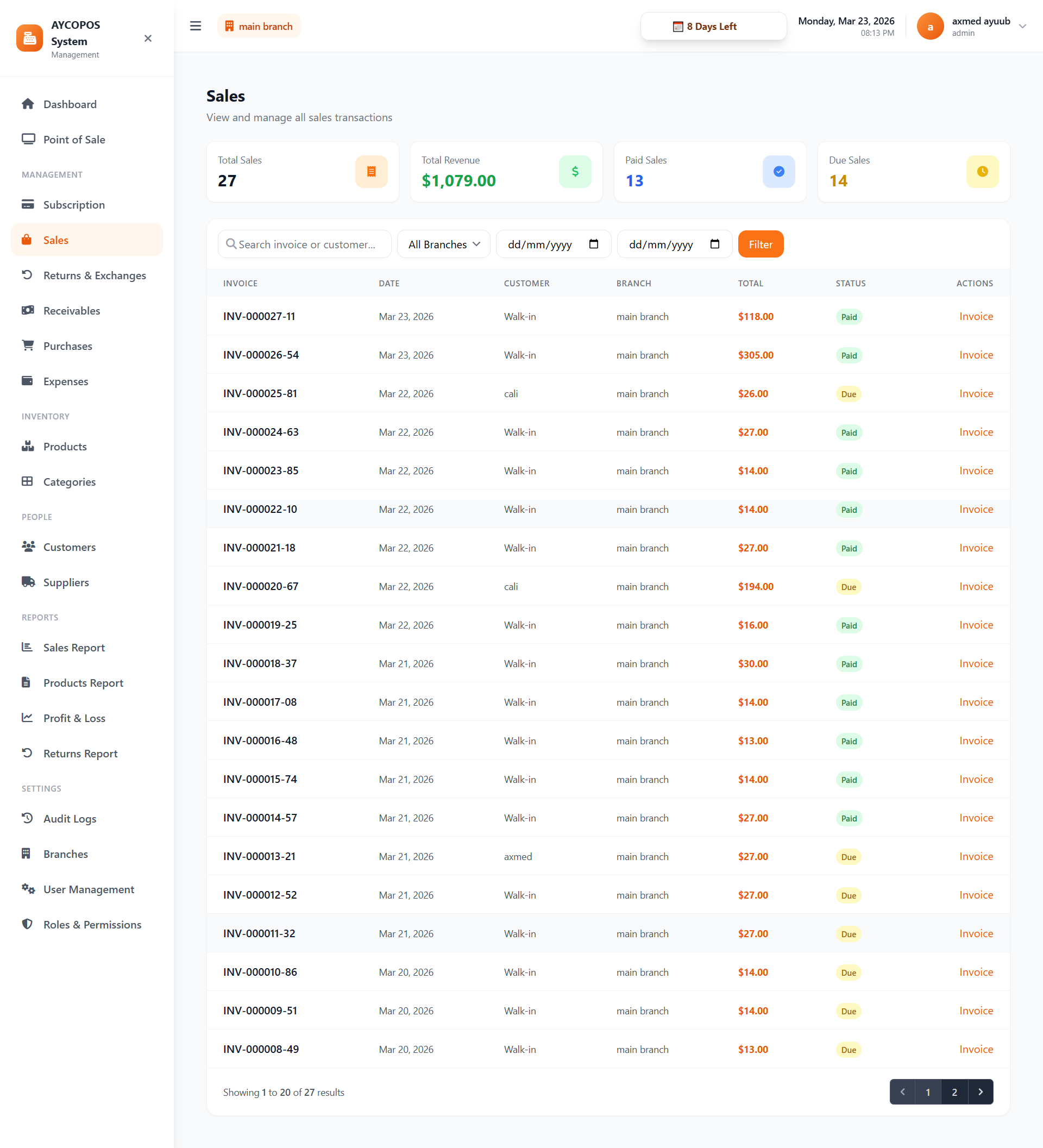Screen dimensions: 1043x1148
Task: Focus the Search invoice or customer field
Action: tap(305, 244)
